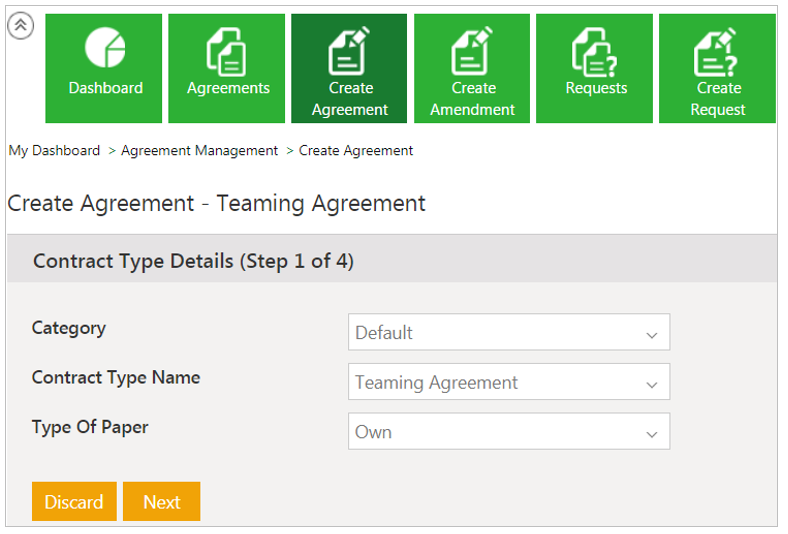
Task: Open the Type Of Paper dropdown
Action: 508,432
